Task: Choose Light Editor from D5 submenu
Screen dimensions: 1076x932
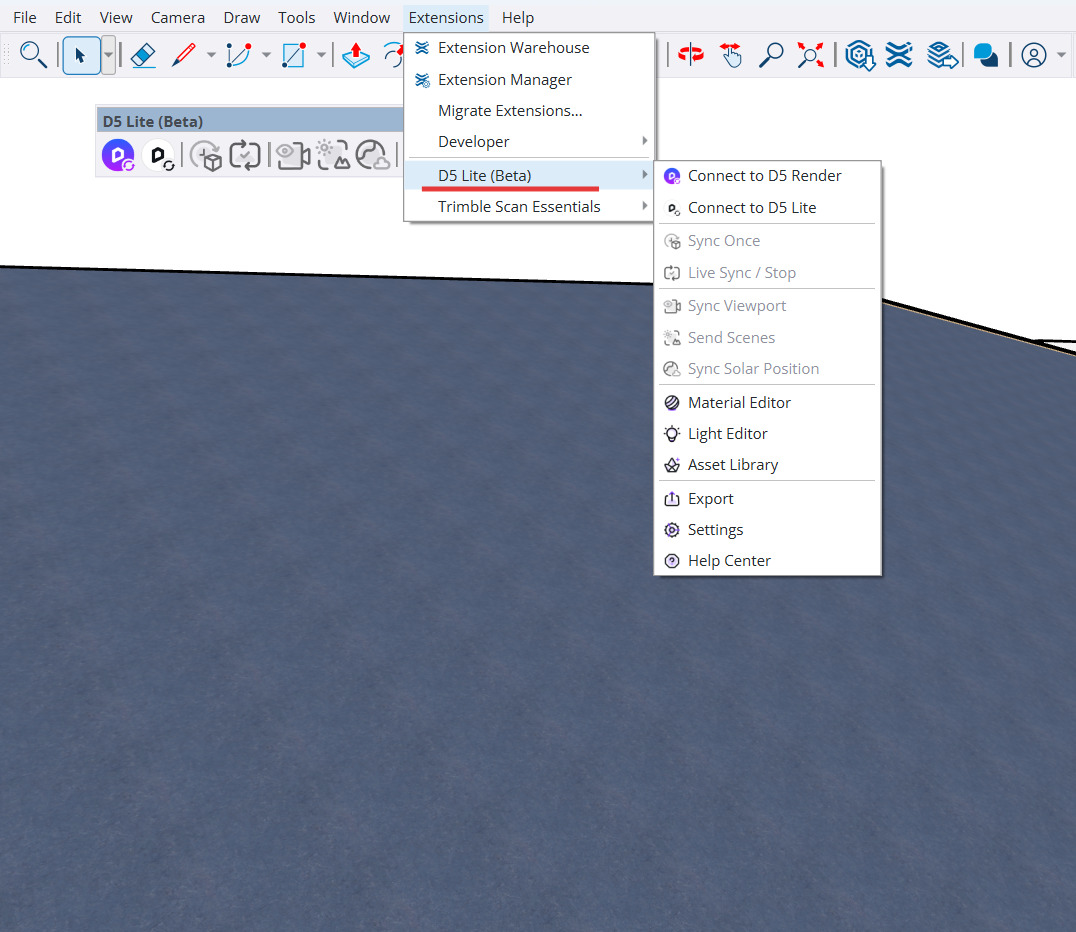Action: click(x=727, y=433)
